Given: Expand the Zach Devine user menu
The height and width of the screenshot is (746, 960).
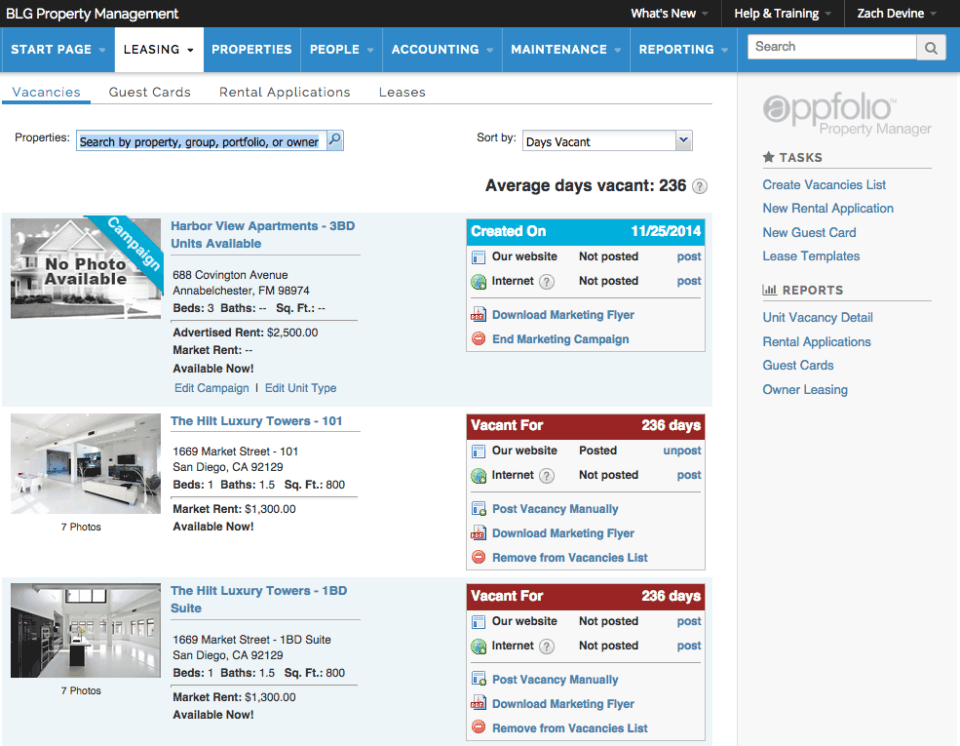Looking at the screenshot, I should click(896, 14).
